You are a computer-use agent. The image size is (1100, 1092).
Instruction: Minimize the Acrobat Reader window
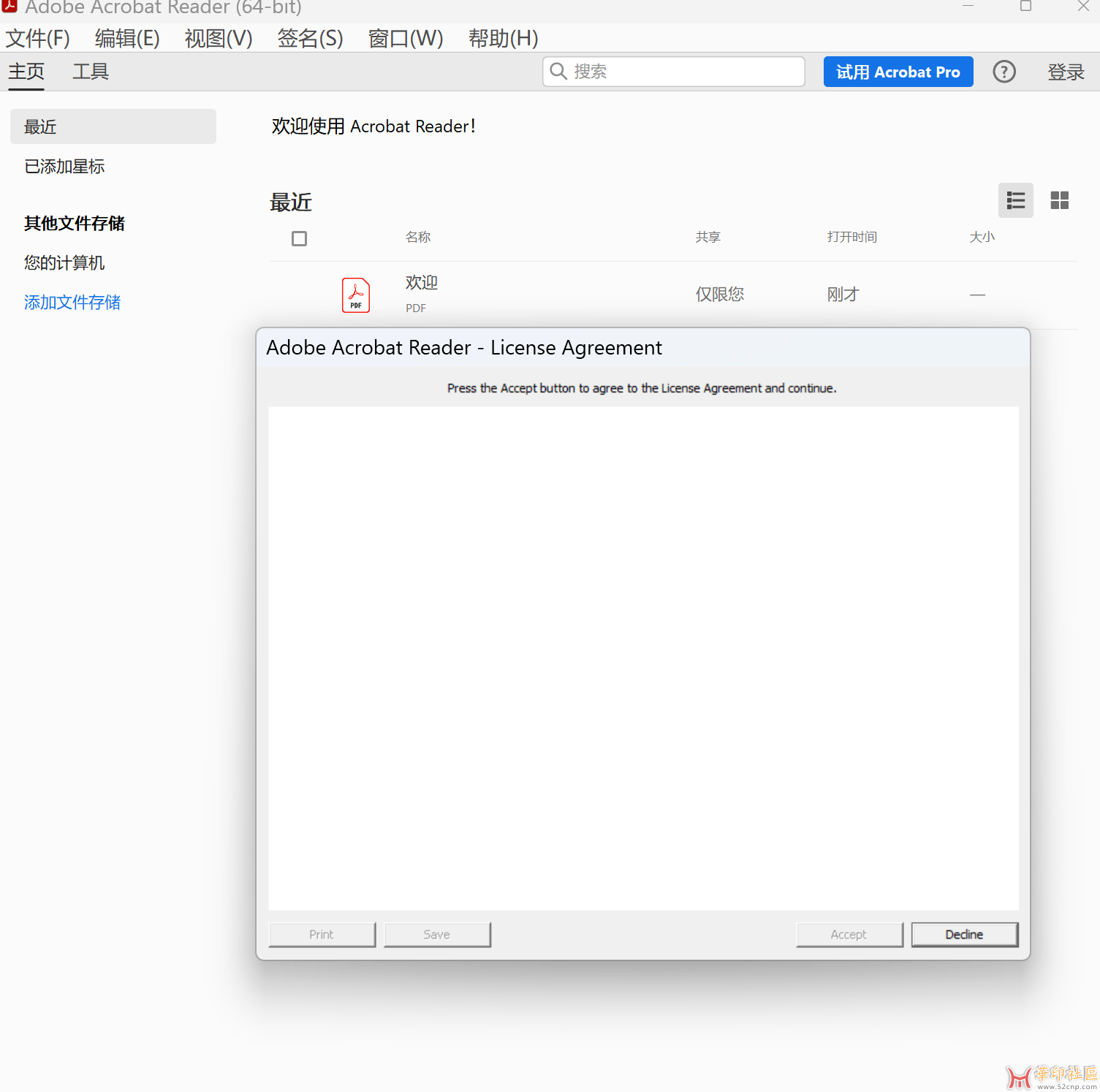click(x=968, y=6)
